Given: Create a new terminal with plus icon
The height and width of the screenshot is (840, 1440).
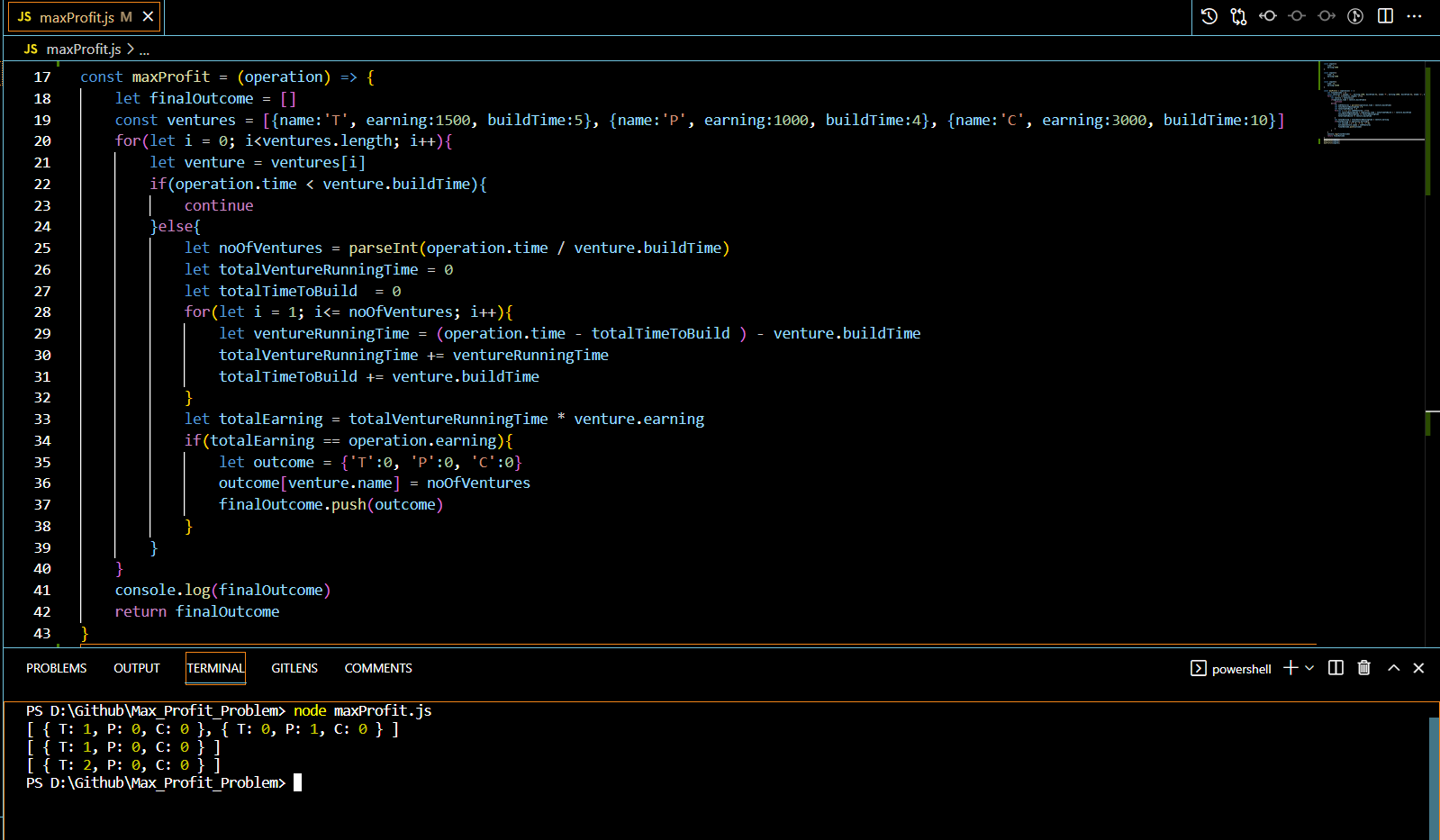Looking at the screenshot, I should point(1291,667).
